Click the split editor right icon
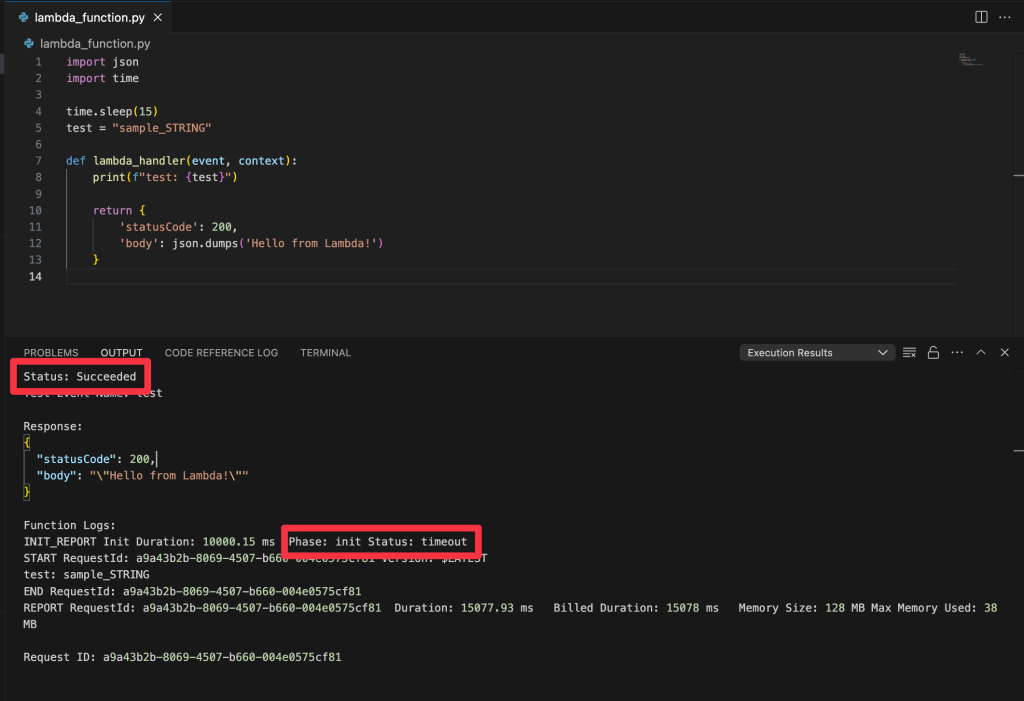This screenshot has width=1024, height=701. (x=981, y=17)
